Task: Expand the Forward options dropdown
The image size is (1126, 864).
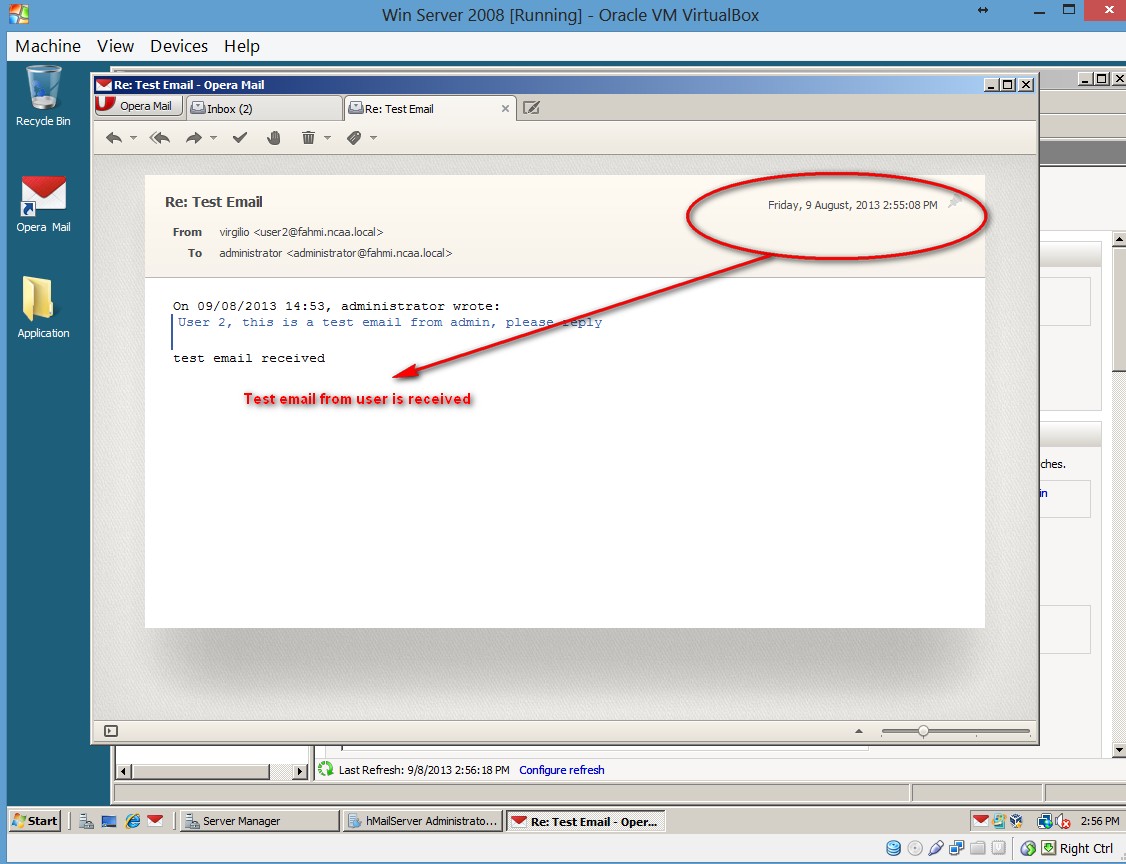Action: tap(212, 137)
